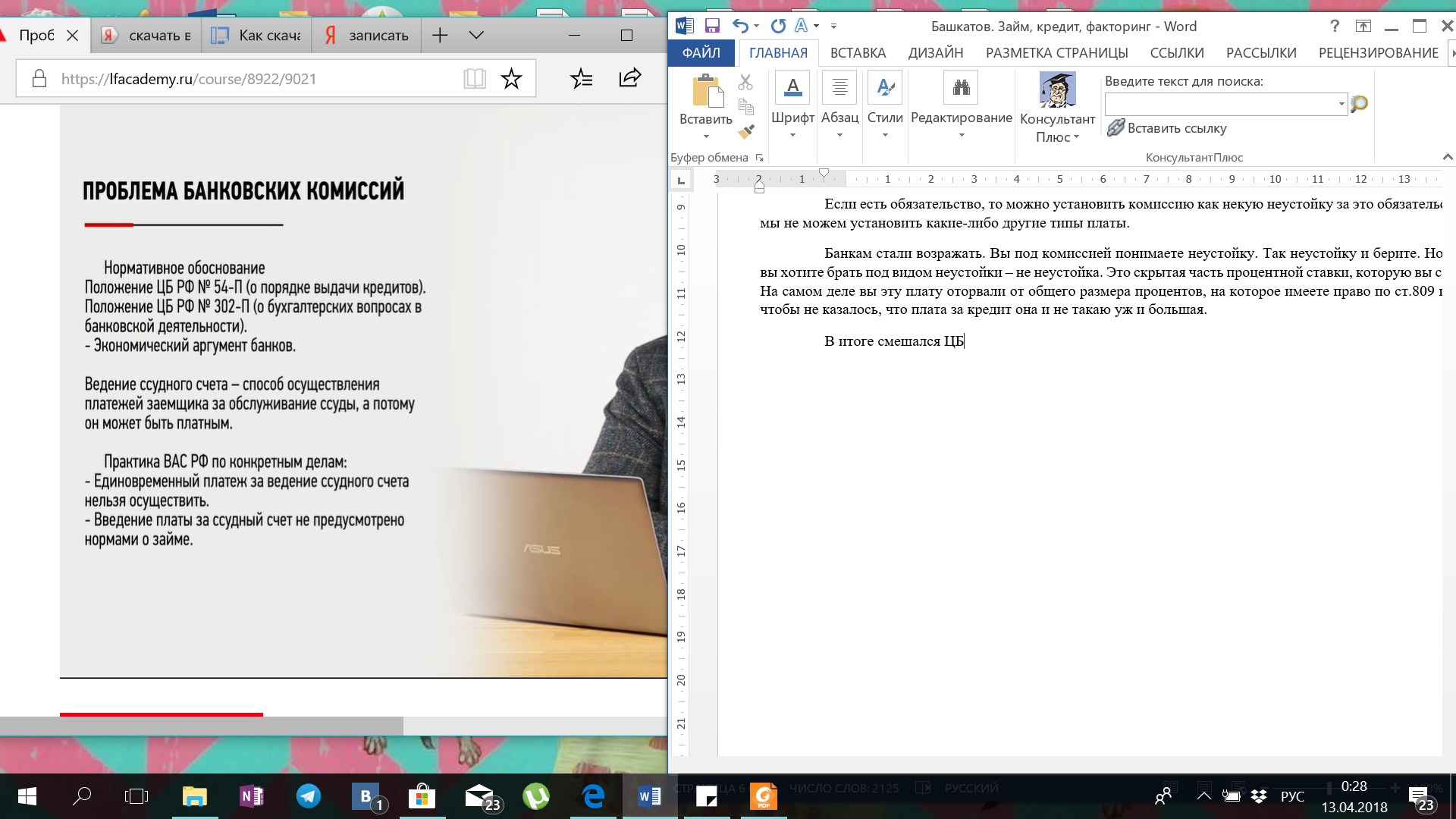
Task: Click the Share icon in Edge
Action: 630,77
